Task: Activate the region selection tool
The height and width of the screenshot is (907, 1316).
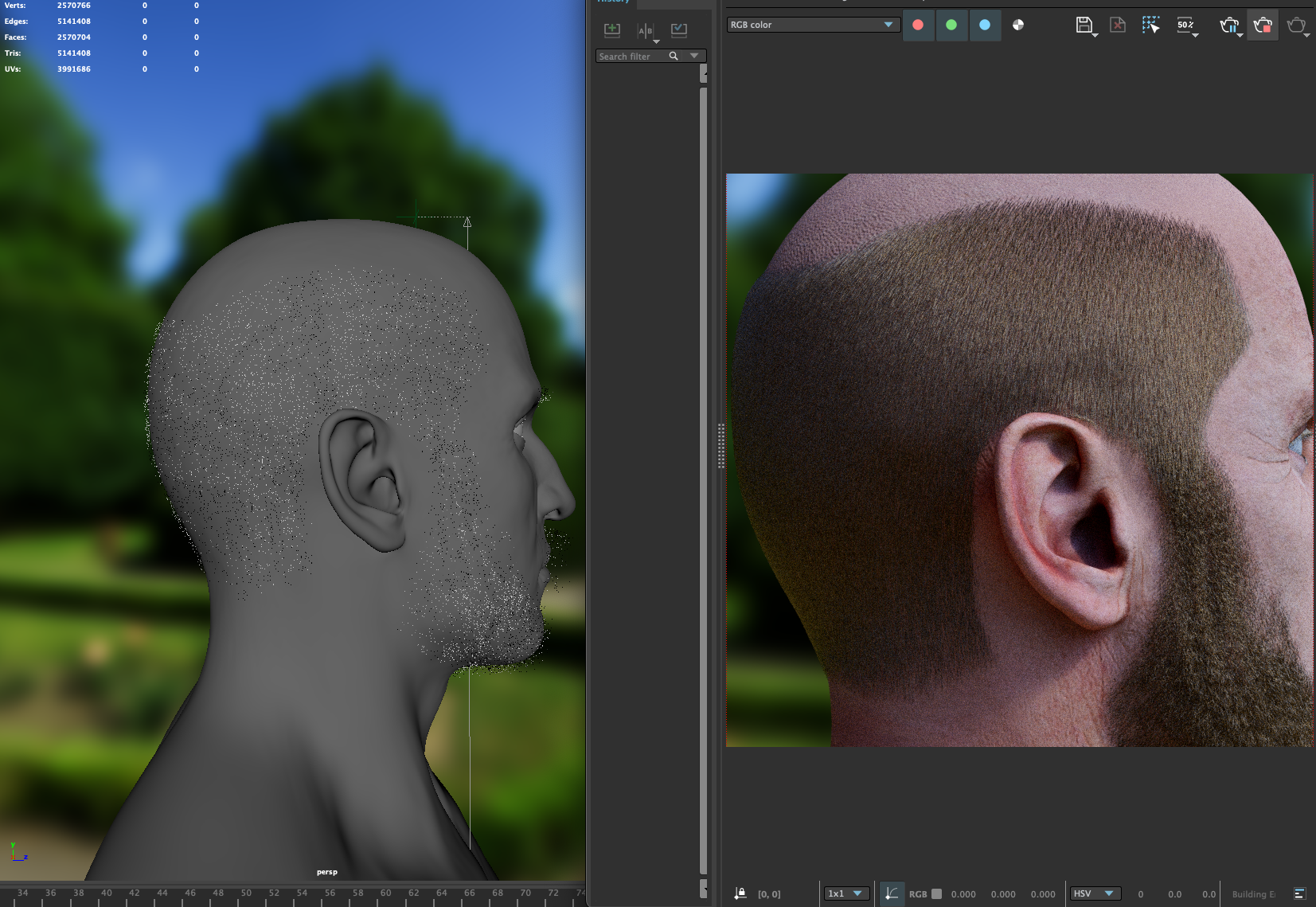Action: pos(1150,25)
